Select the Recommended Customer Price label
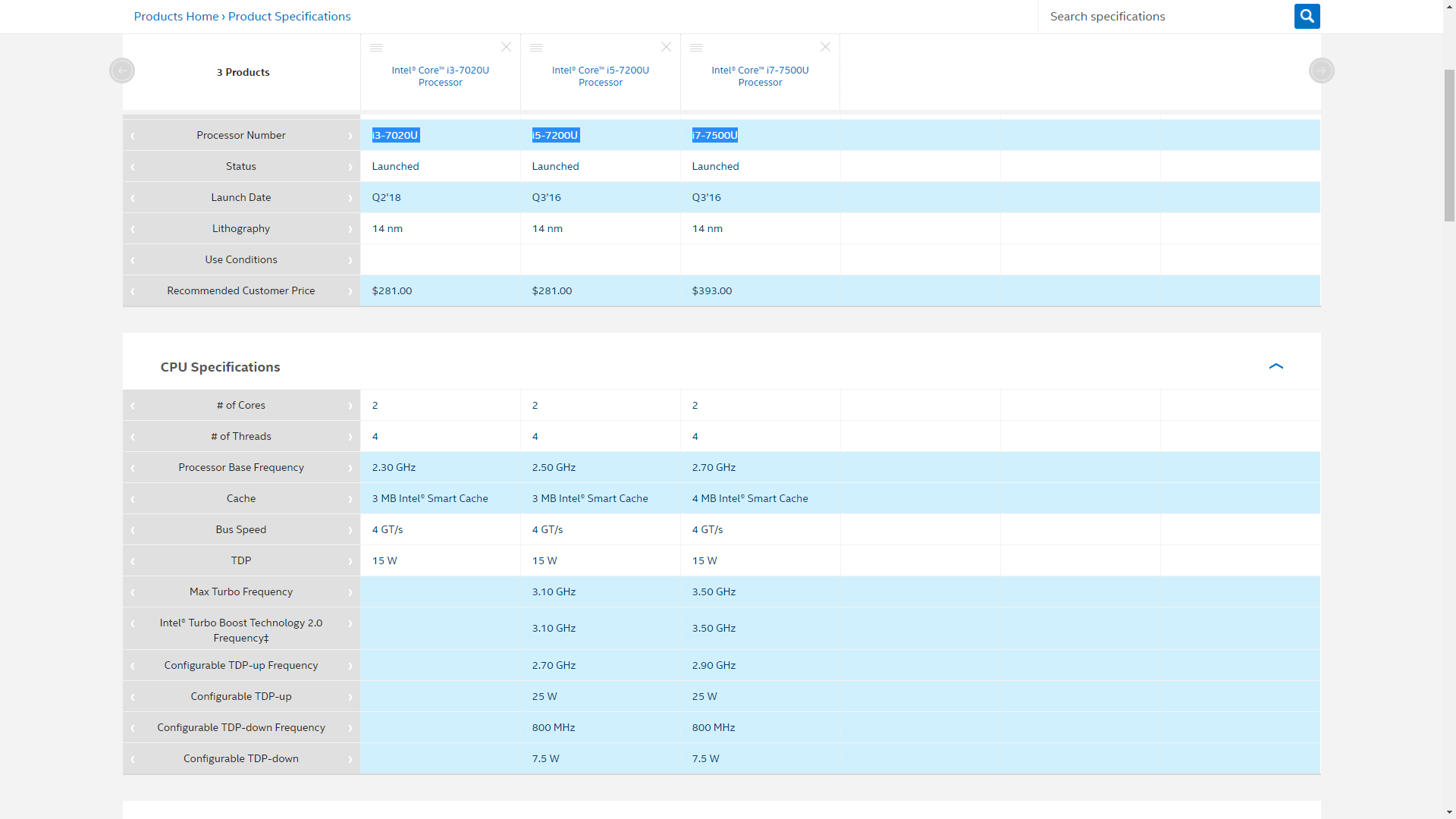This screenshot has width=1456, height=819. click(241, 290)
